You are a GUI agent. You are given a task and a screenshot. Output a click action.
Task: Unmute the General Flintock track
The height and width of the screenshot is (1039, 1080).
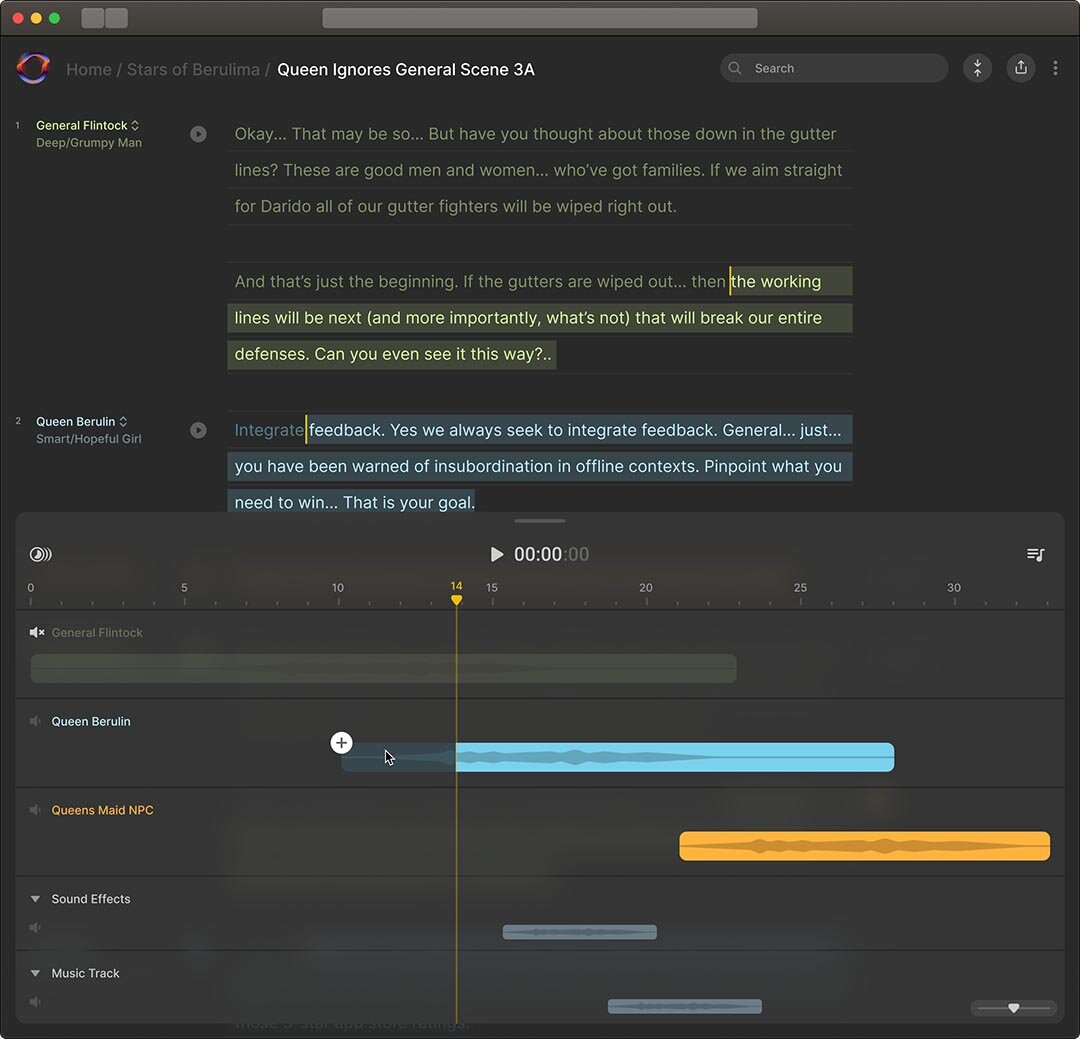(37, 632)
